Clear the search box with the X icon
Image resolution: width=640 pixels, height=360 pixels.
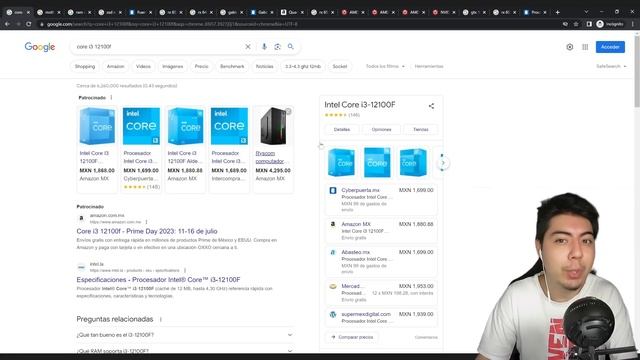[248, 47]
